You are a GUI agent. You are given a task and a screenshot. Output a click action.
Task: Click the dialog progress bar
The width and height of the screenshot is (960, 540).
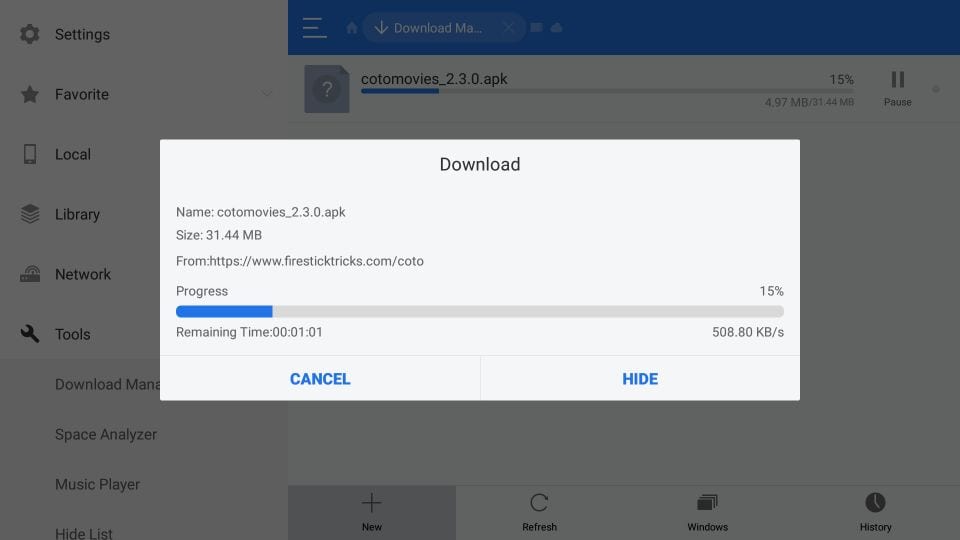(x=480, y=312)
